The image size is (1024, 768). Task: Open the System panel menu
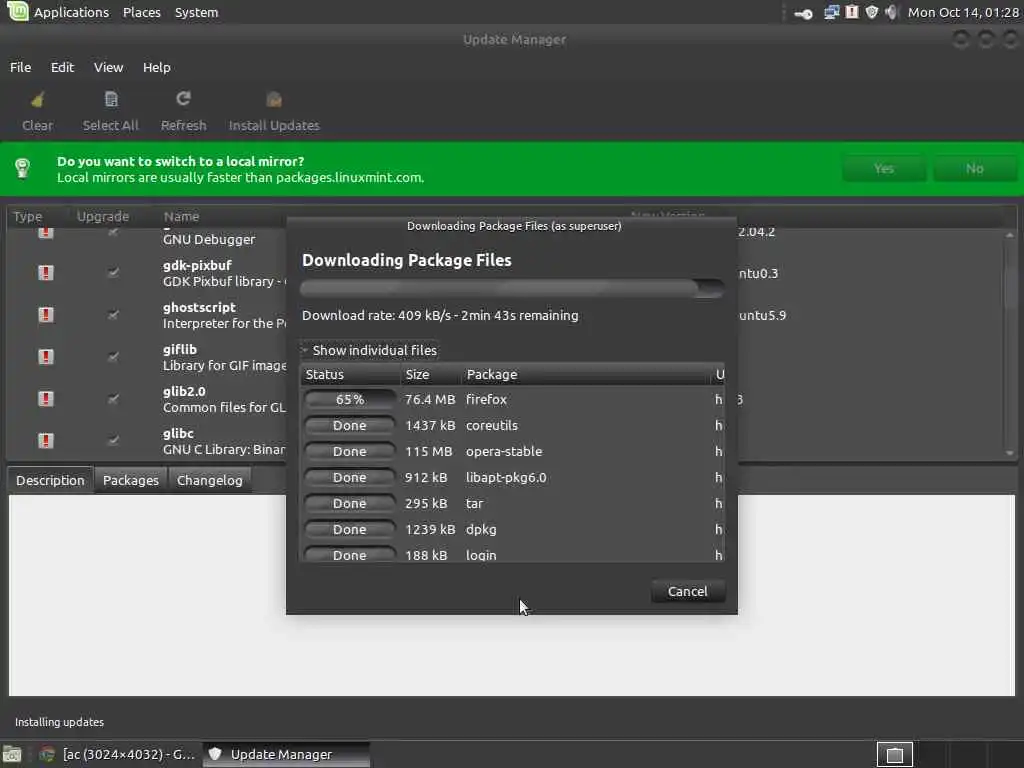tap(197, 12)
